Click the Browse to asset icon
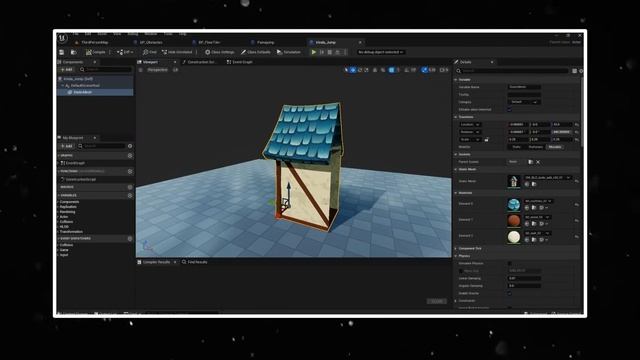The height and width of the screenshot is (360, 640). pyautogui.click(x=73, y=52)
